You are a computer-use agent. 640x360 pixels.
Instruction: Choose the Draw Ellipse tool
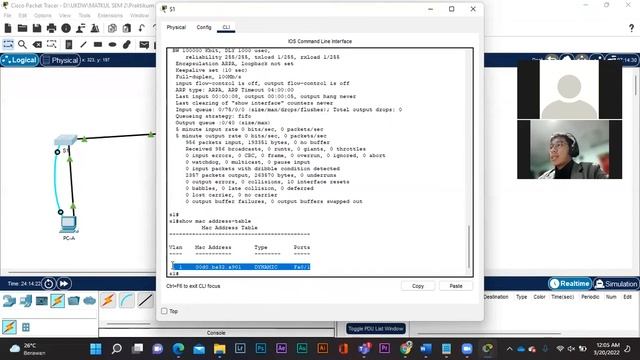[112, 44]
